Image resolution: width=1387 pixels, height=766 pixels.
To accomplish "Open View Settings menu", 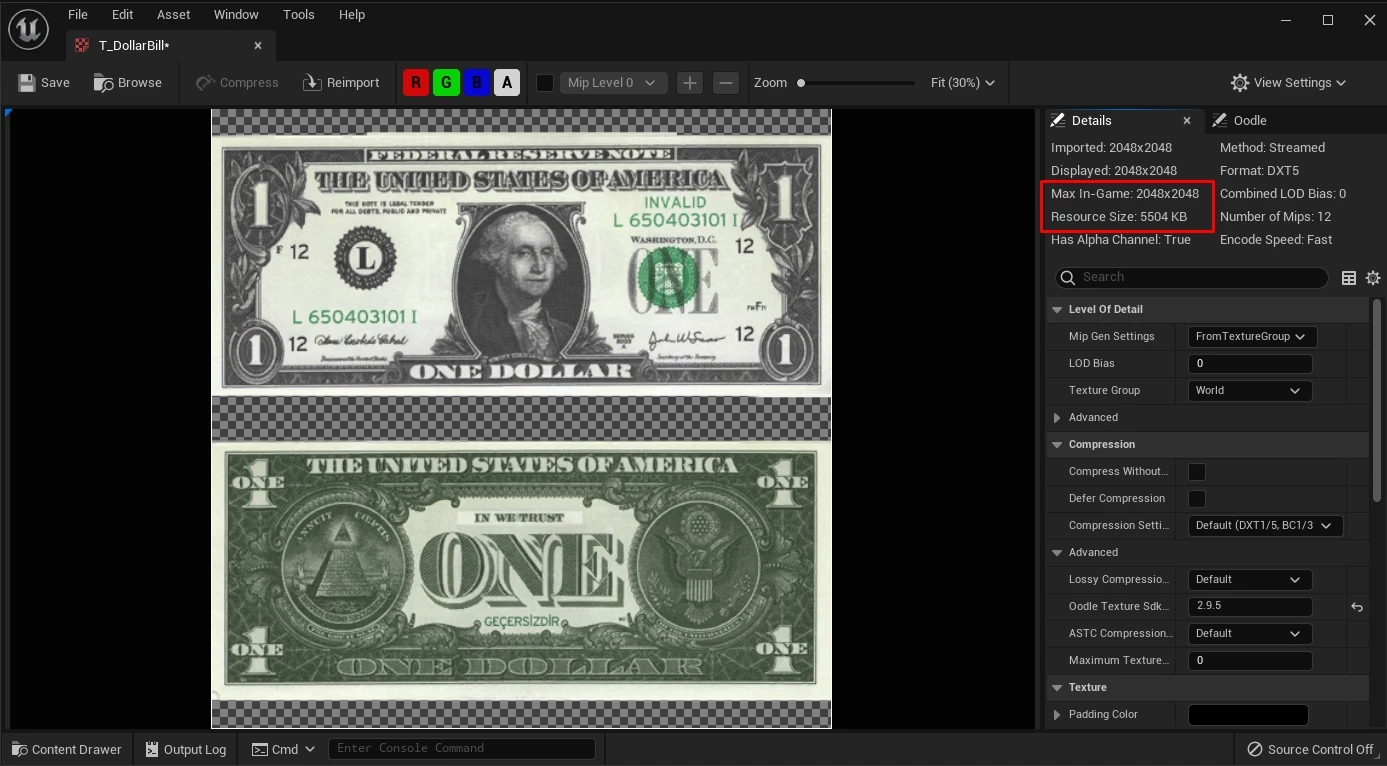I will [x=1288, y=83].
